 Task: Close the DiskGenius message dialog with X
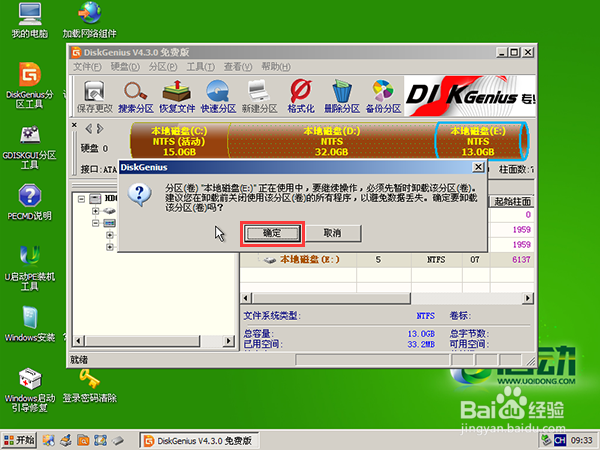pos(478,167)
